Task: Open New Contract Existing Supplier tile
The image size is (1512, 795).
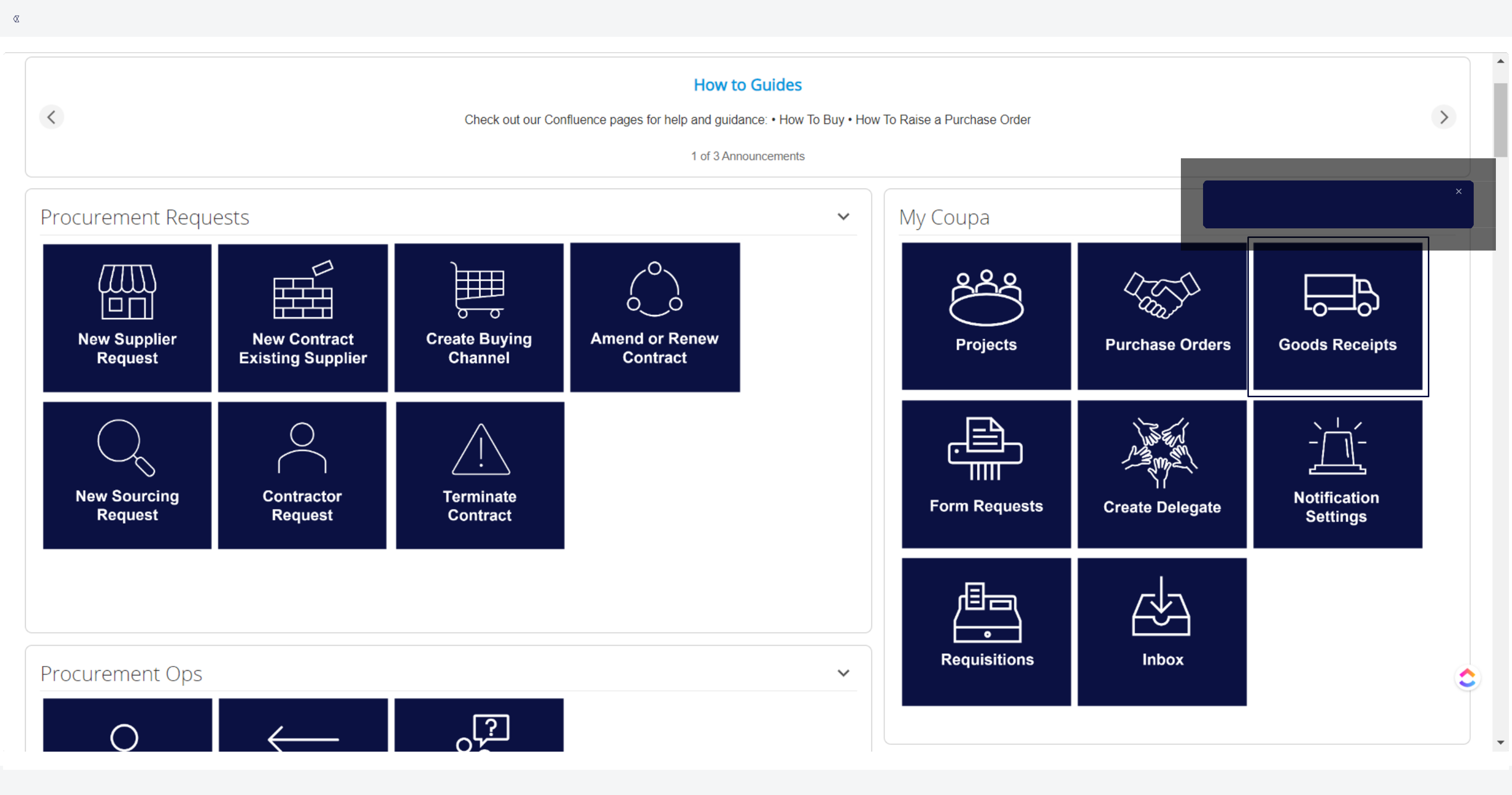Action: point(303,317)
